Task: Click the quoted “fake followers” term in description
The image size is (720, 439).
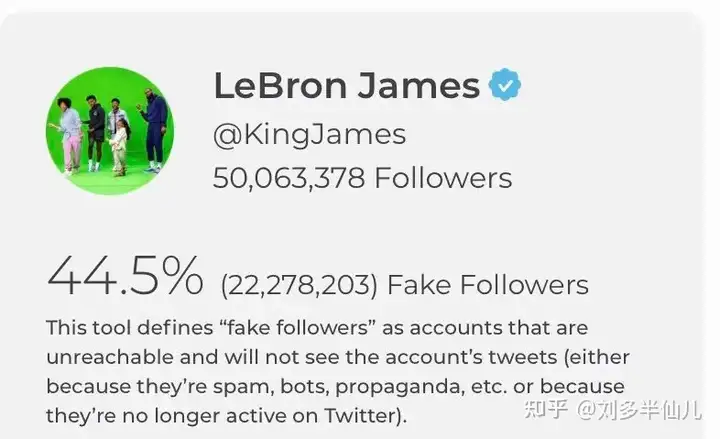Action: pyautogui.click(x=298, y=328)
